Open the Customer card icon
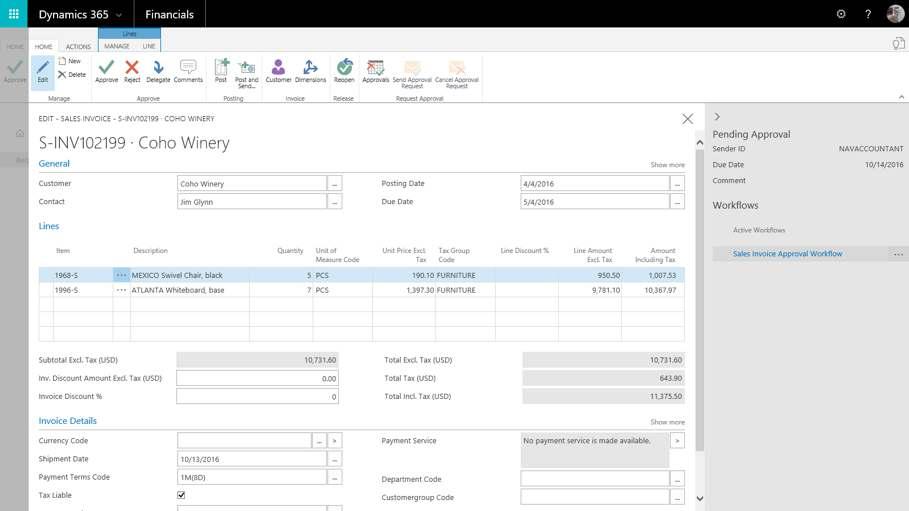 (x=278, y=71)
